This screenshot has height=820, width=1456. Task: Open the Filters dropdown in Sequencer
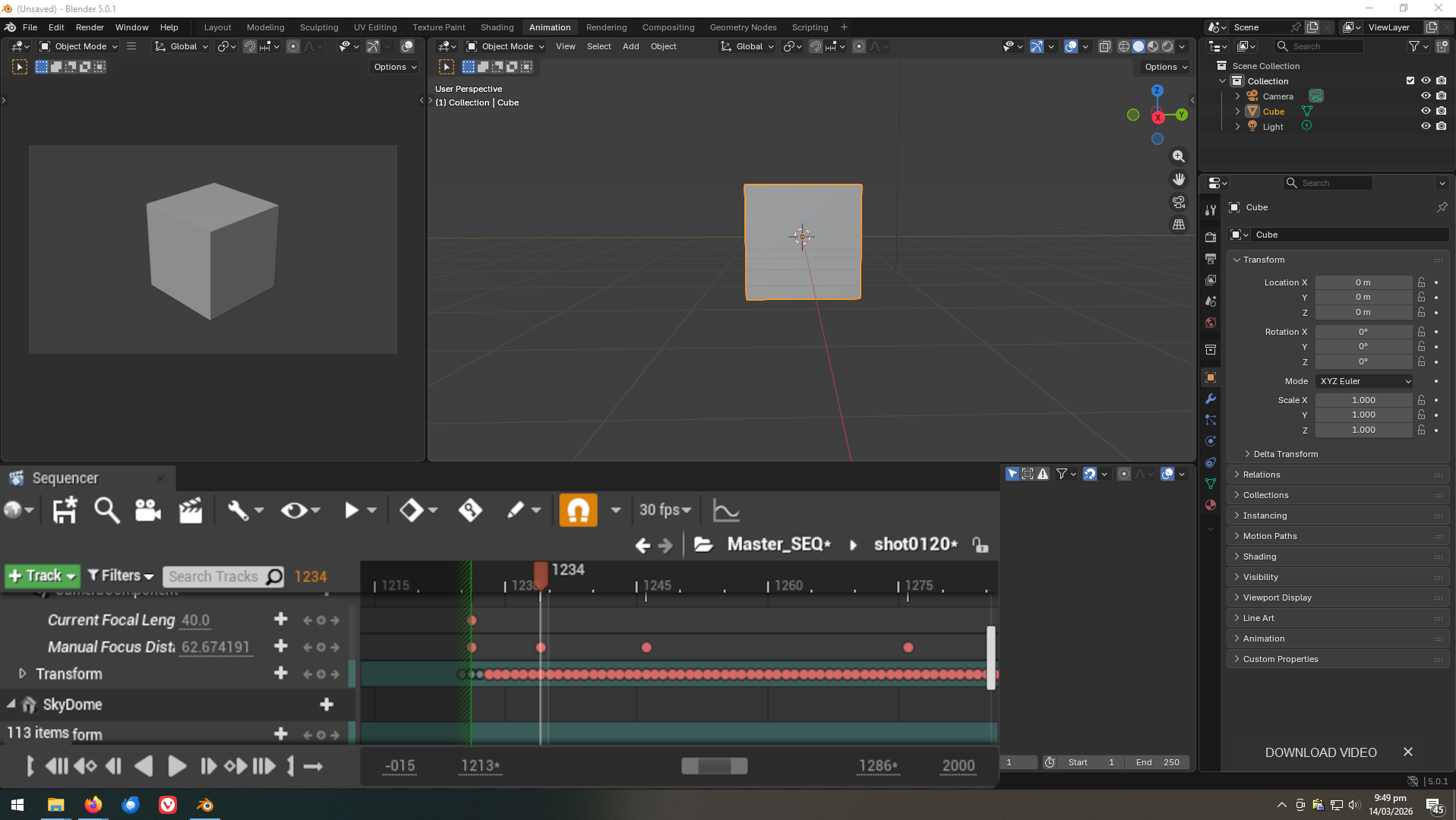click(121, 576)
